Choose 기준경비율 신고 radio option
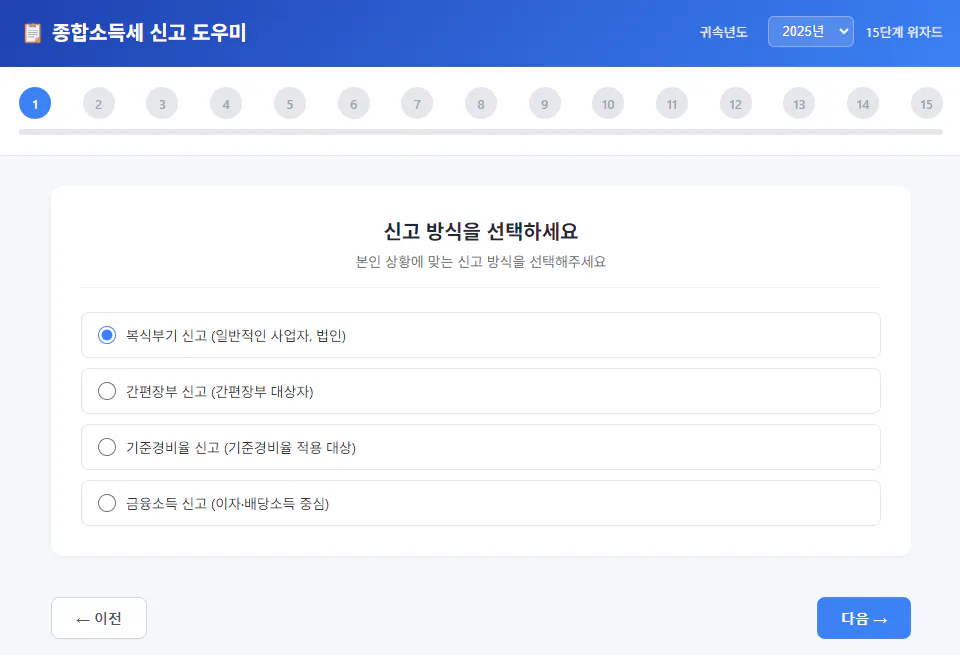The width and height of the screenshot is (960, 655). click(x=107, y=447)
